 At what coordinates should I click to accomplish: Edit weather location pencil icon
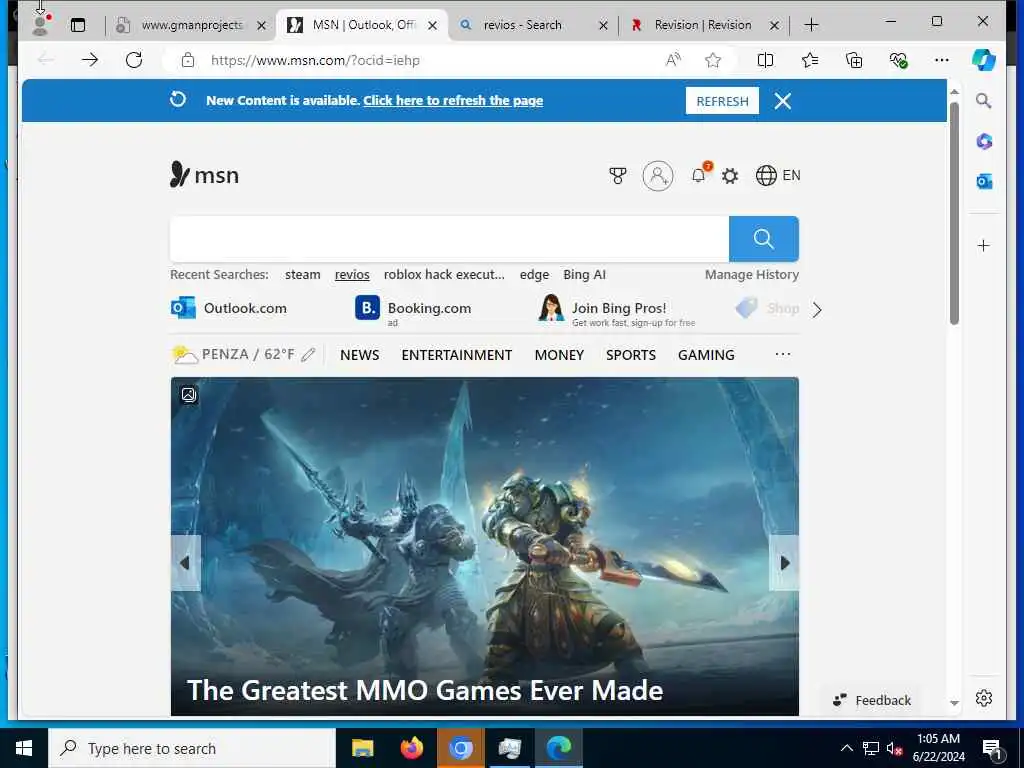308,355
